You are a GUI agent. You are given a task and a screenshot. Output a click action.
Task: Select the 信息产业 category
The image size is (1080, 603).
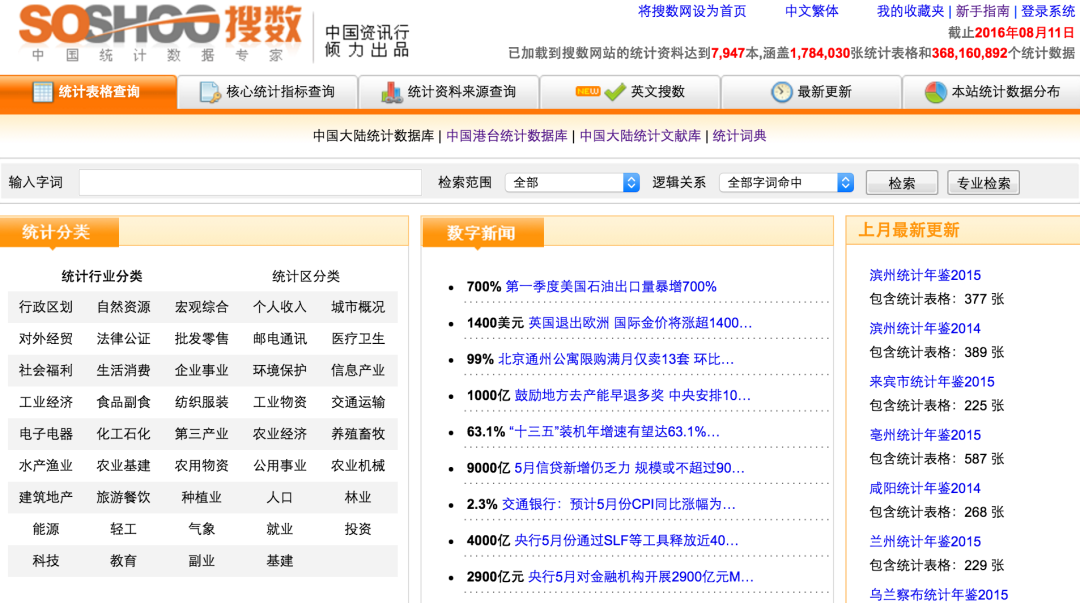point(357,370)
